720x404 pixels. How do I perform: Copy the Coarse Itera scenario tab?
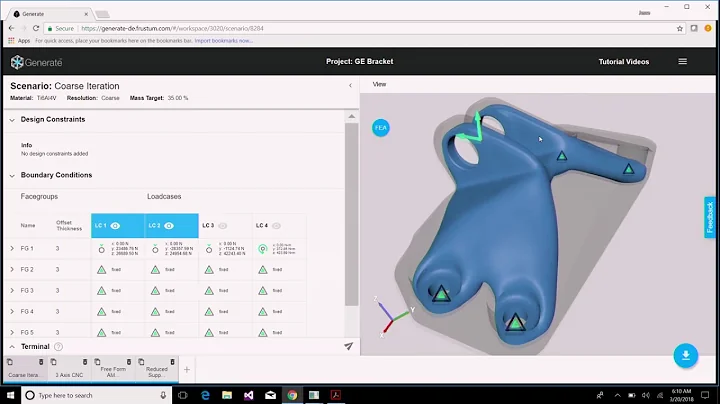(x=10, y=362)
